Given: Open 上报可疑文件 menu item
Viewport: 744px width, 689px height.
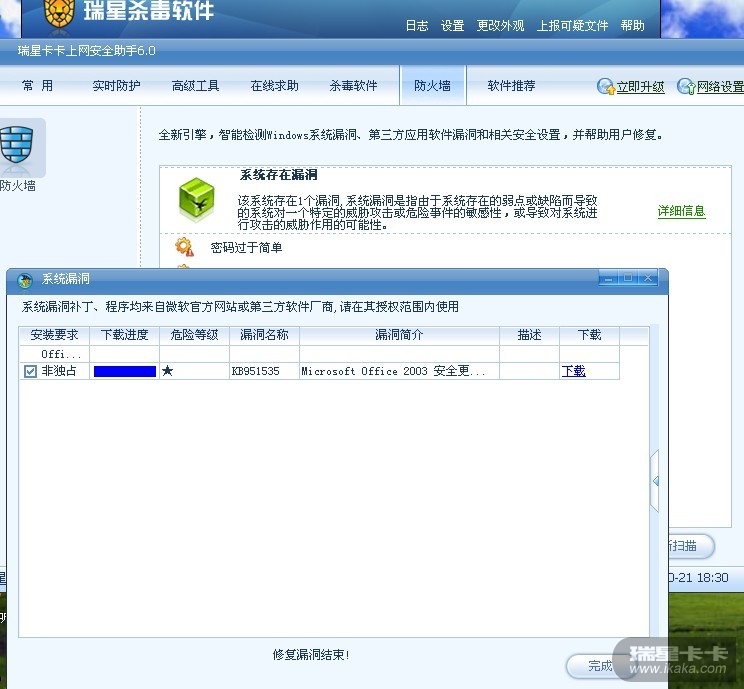Looking at the screenshot, I should 572,26.
